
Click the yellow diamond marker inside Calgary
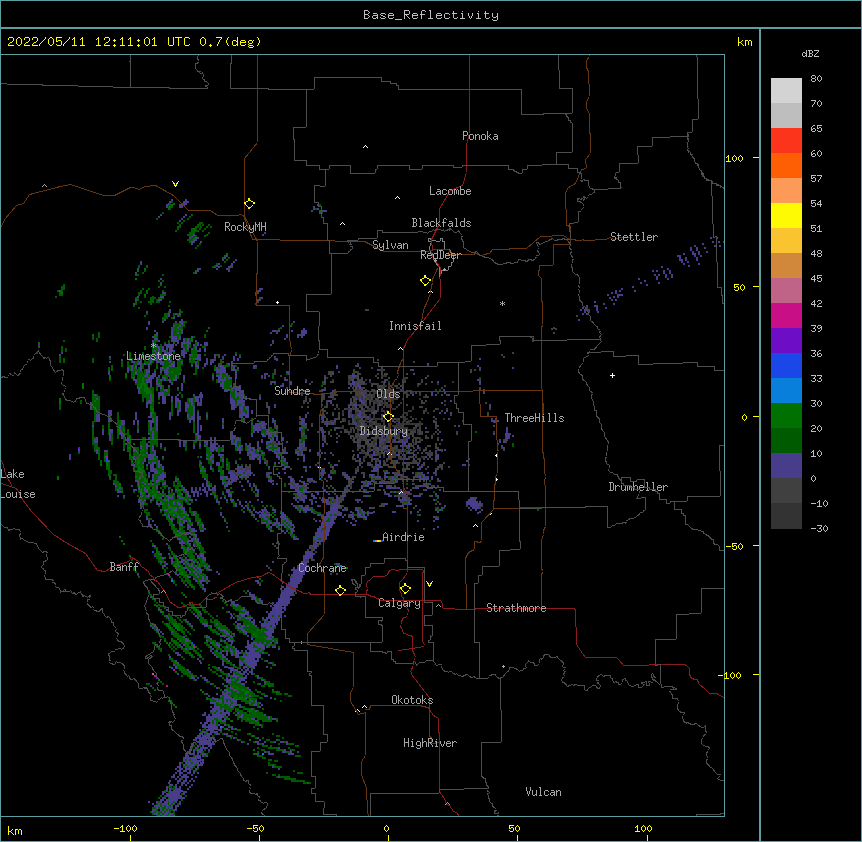click(x=405, y=589)
